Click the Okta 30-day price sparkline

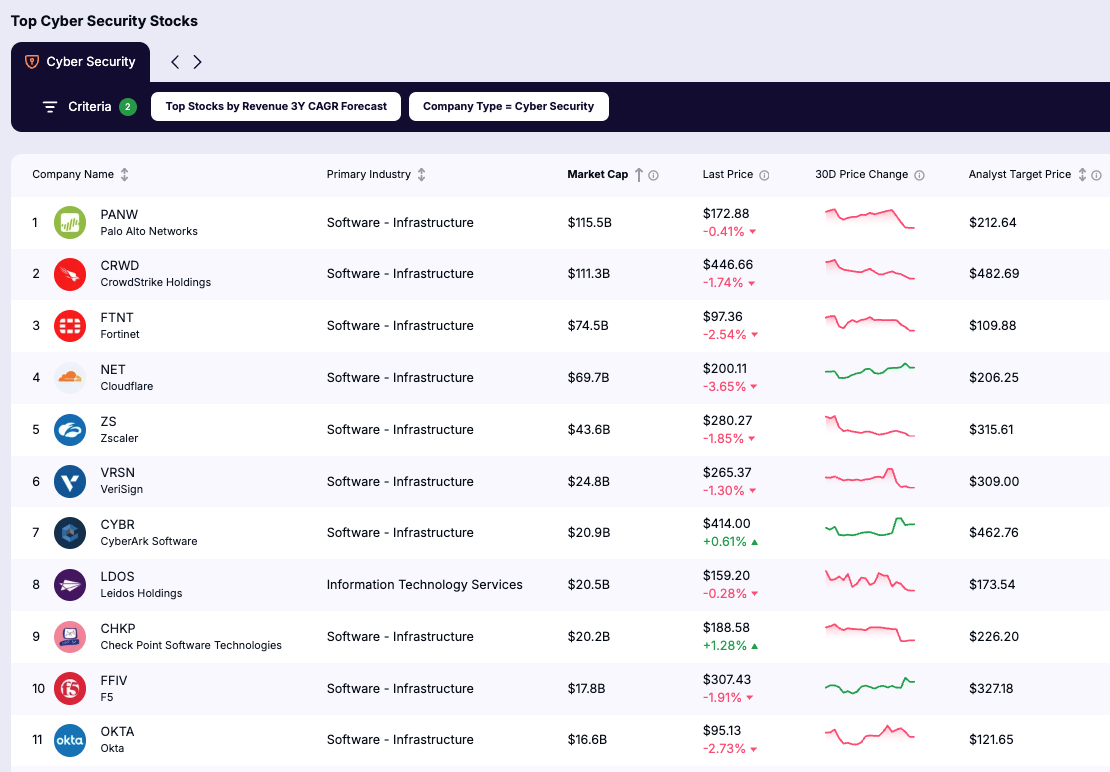870,735
